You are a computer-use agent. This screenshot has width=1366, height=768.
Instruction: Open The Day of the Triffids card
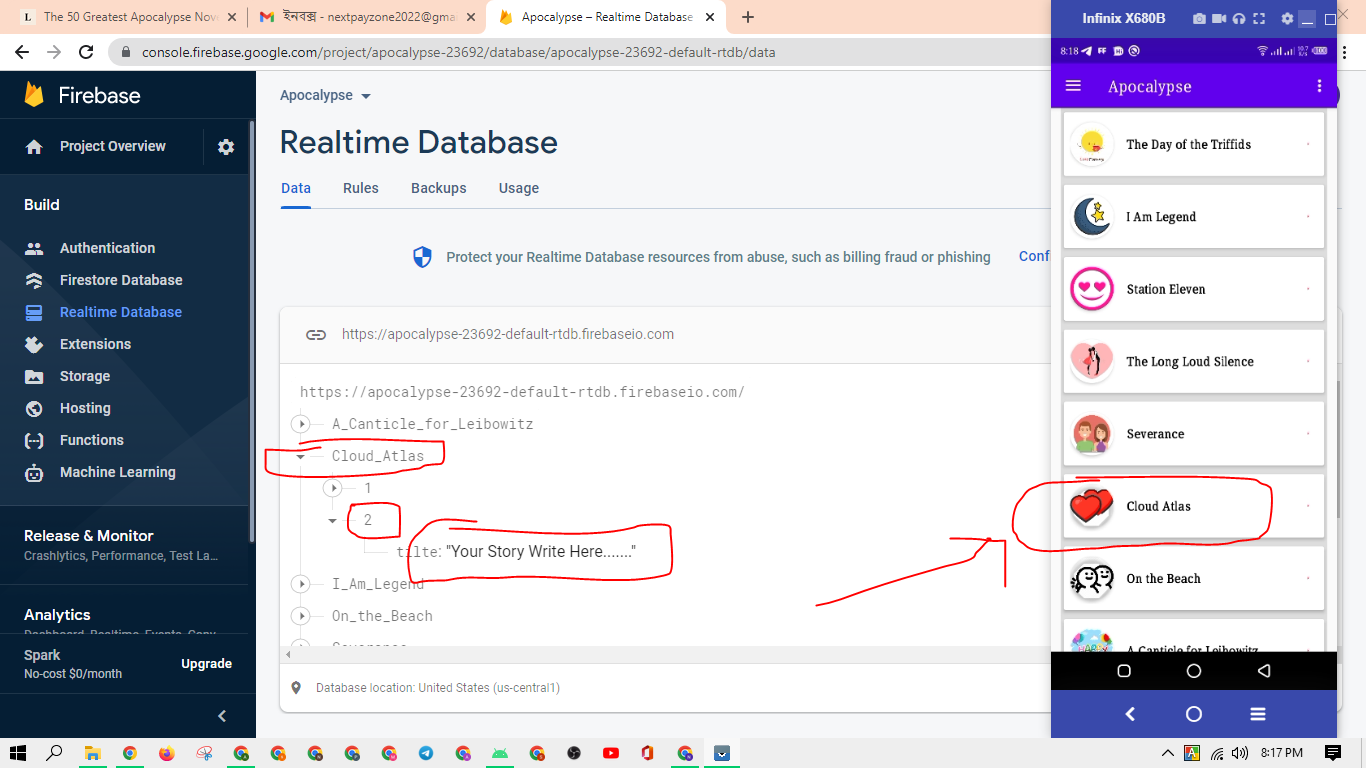pos(1193,145)
